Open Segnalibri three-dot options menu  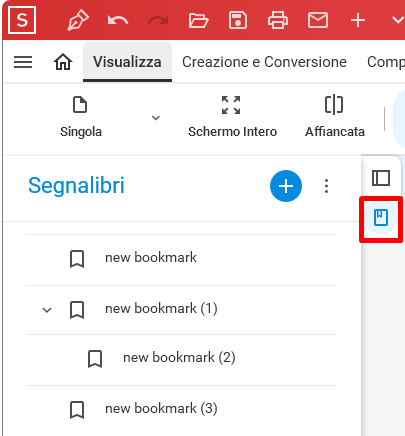tap(326, 186)
